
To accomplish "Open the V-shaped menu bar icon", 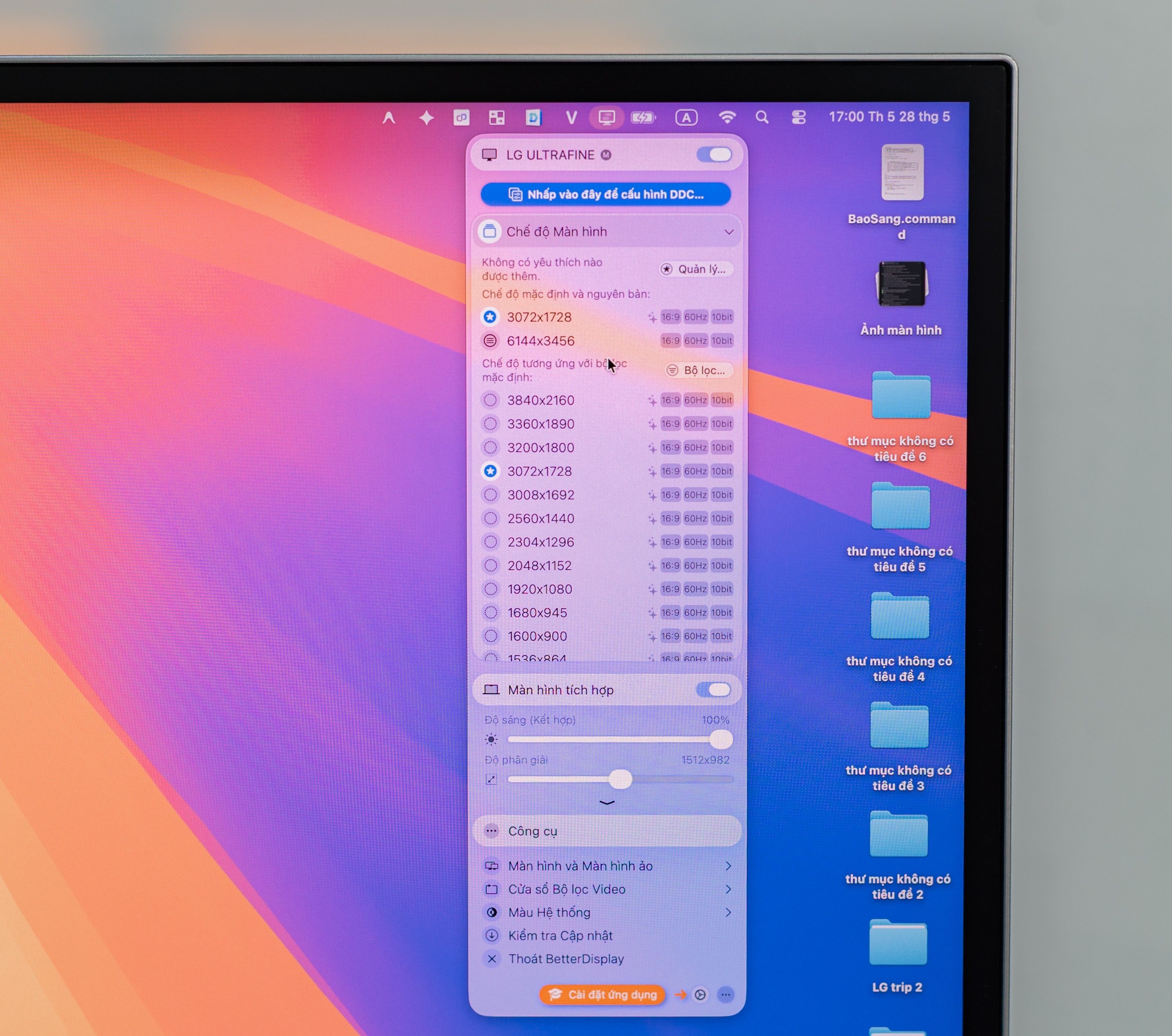I will click(x=571, y=118).
